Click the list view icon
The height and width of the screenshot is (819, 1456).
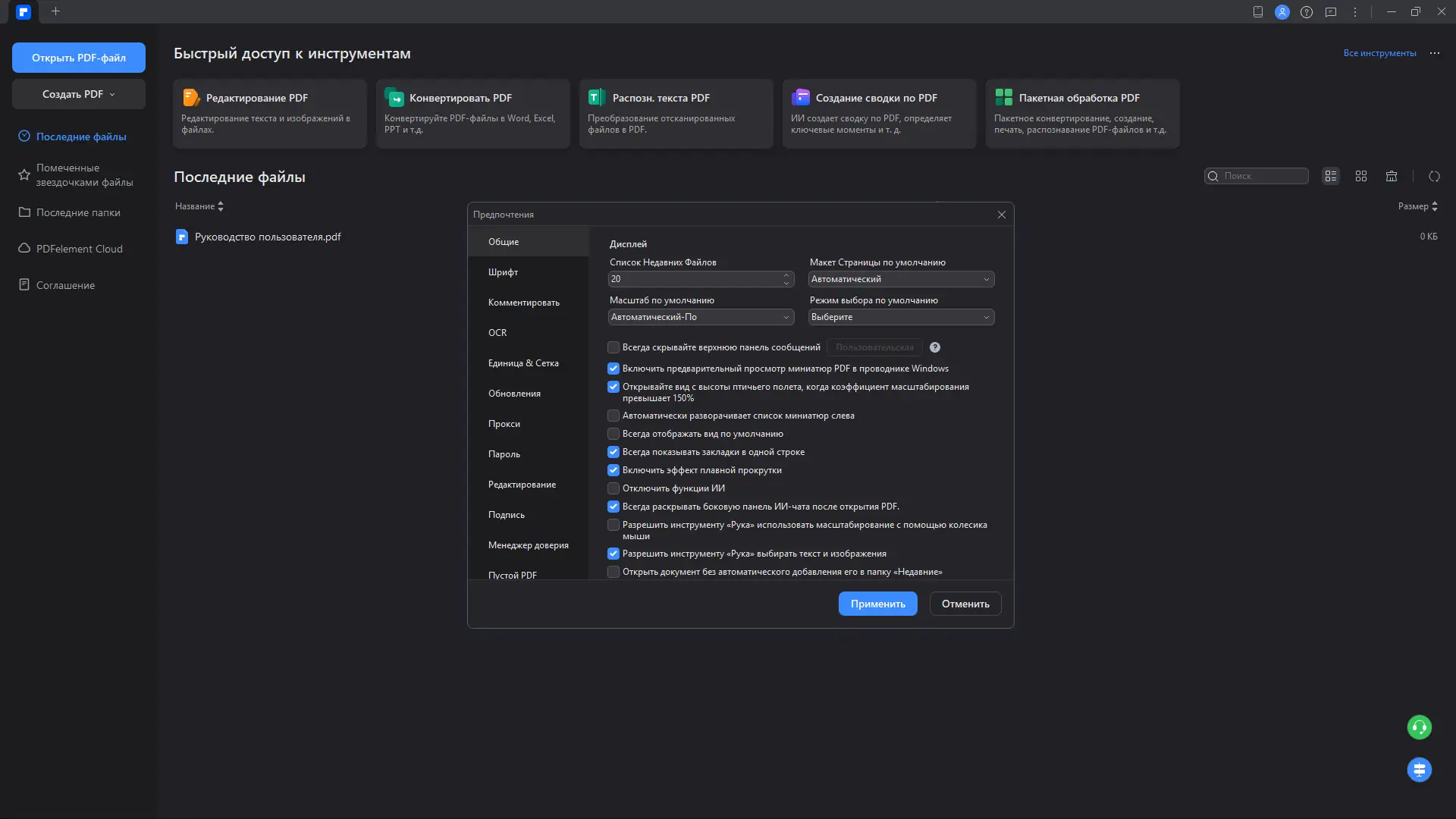pyautogui.click(x=1331, y=176)
